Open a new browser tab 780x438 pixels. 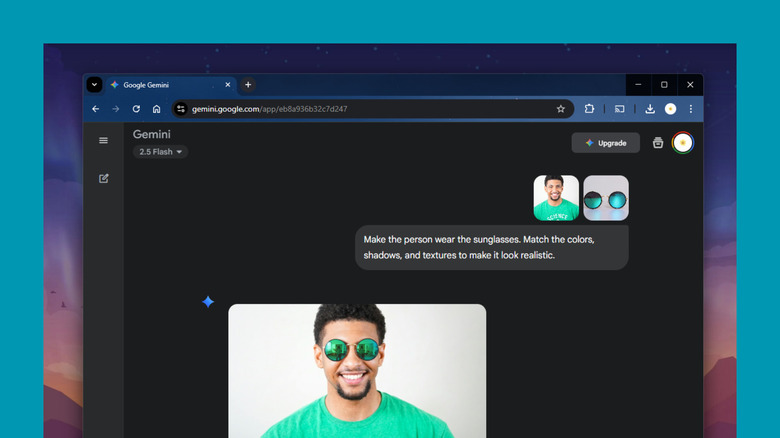click(x=248, y=85)
